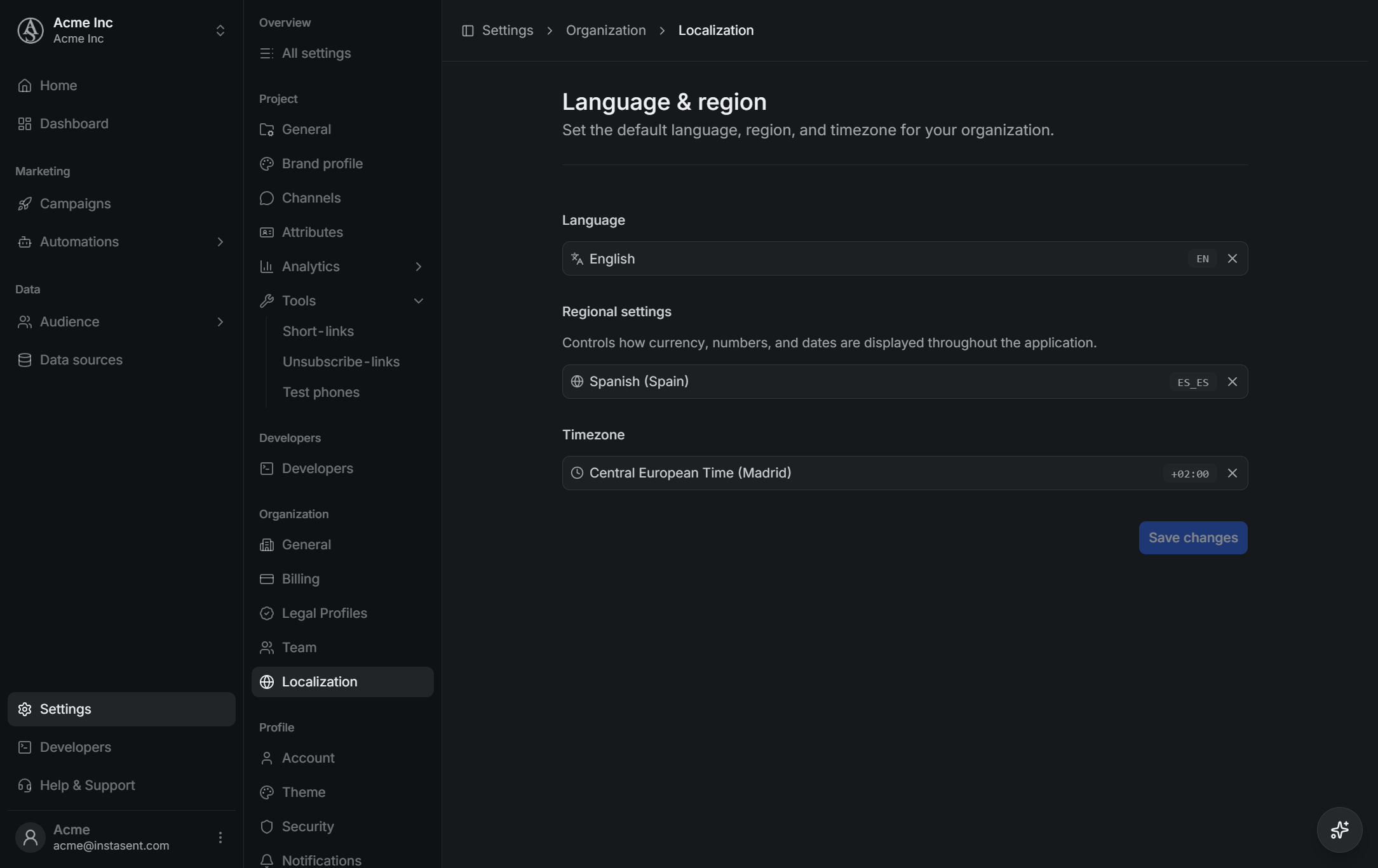Viewport: 1378px width, 868px height.
Task: Open Security via the shield icon
Action: pyautogui.click(x=267, y=827)
